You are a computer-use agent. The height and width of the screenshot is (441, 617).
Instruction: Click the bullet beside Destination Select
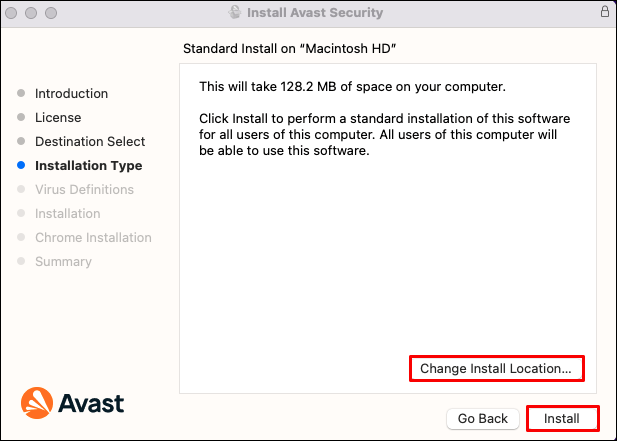[x=21, y=141]
